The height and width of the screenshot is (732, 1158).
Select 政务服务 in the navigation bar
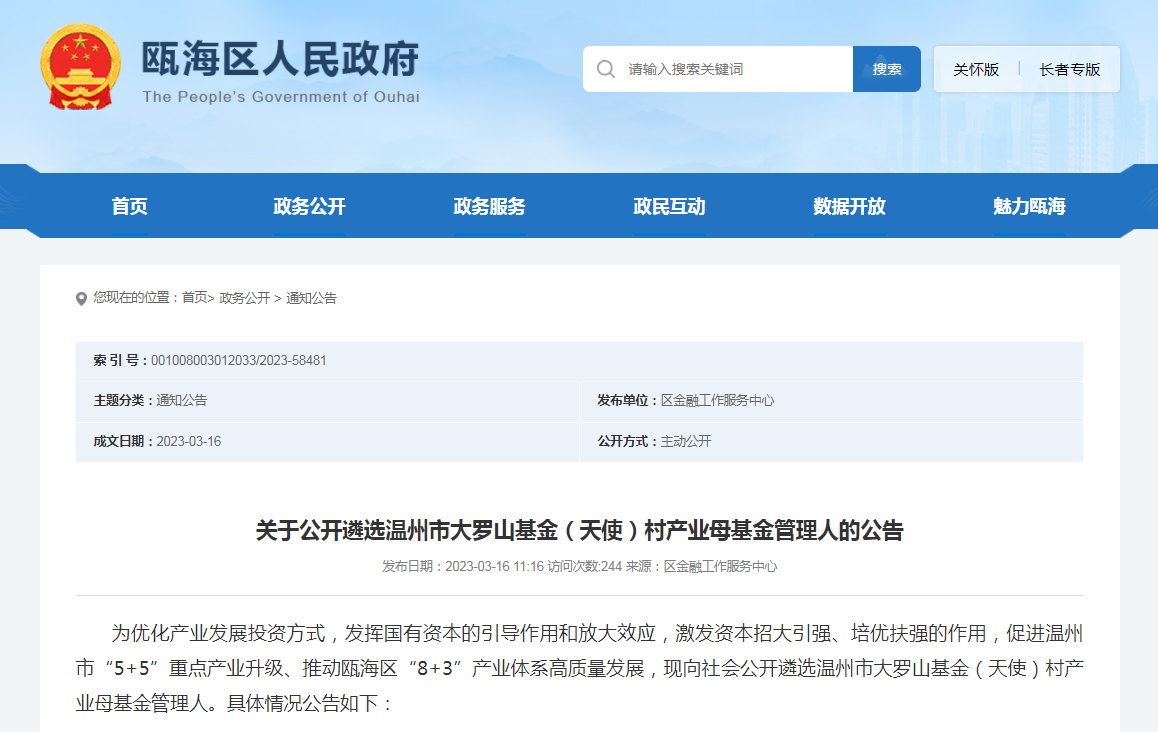coord(490,206)
